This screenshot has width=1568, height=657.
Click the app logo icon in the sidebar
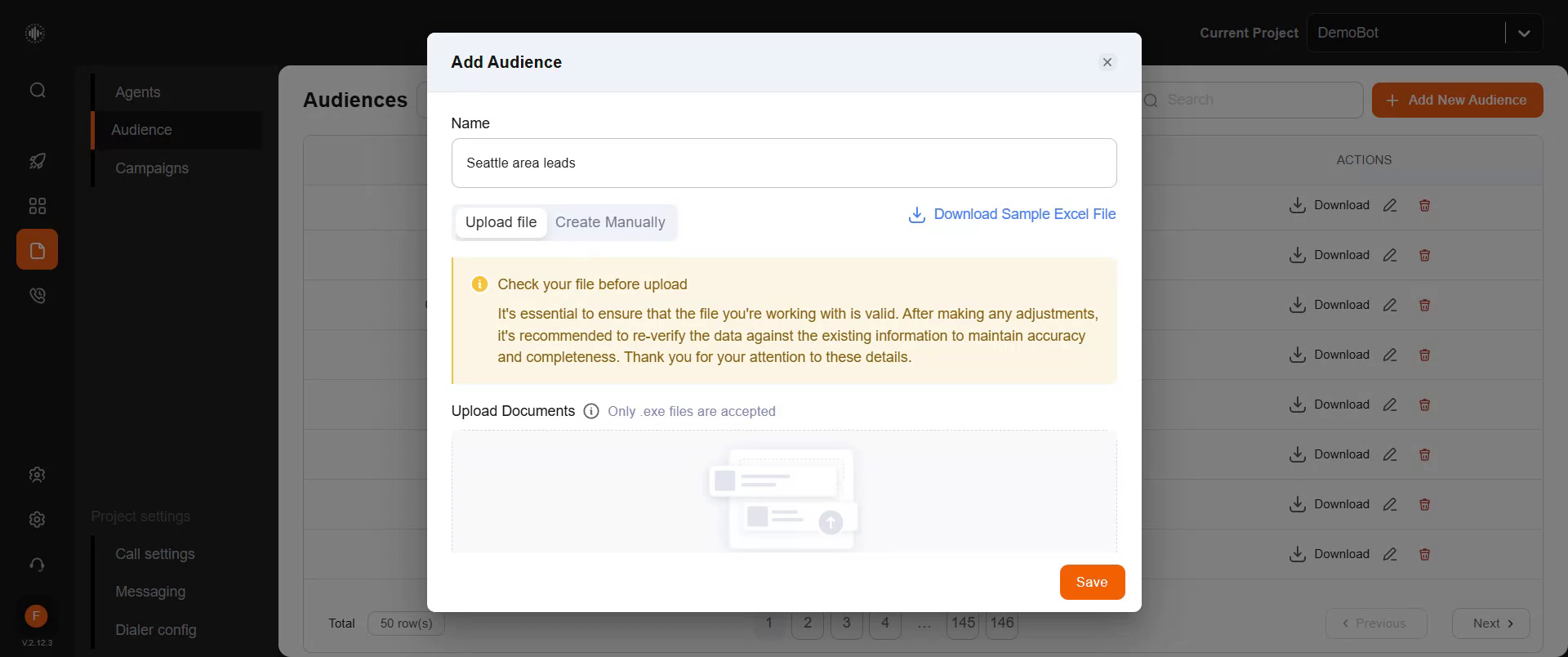tap(34, 33)
